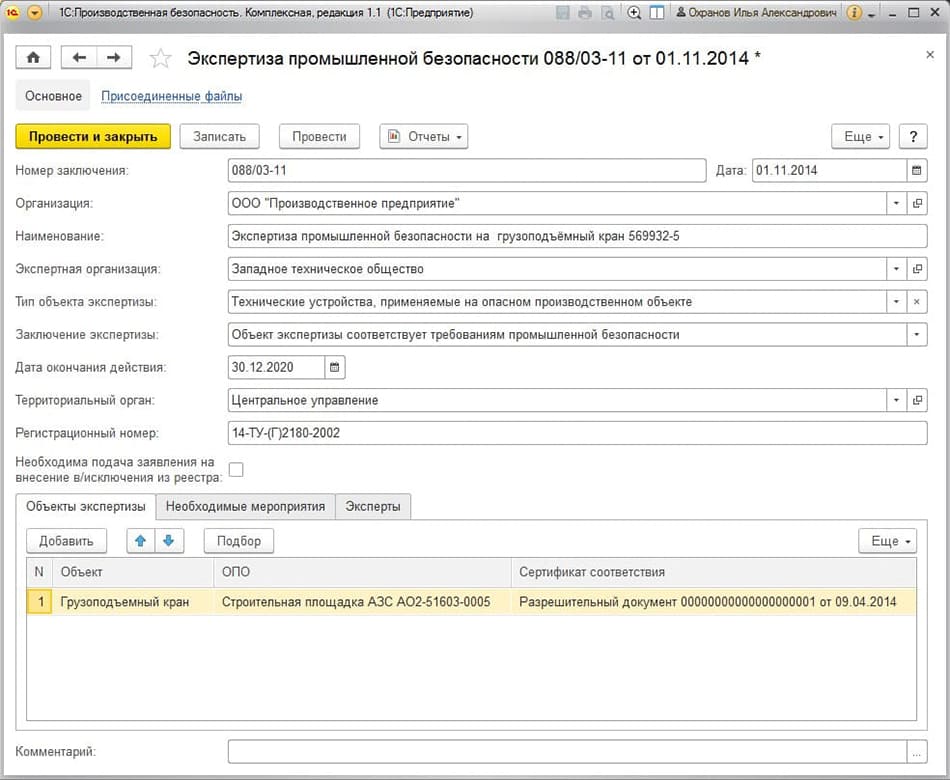Screen dimensions: 950x780
Task: Select the Строительная площадка АЗС cell
Action: 362,602
